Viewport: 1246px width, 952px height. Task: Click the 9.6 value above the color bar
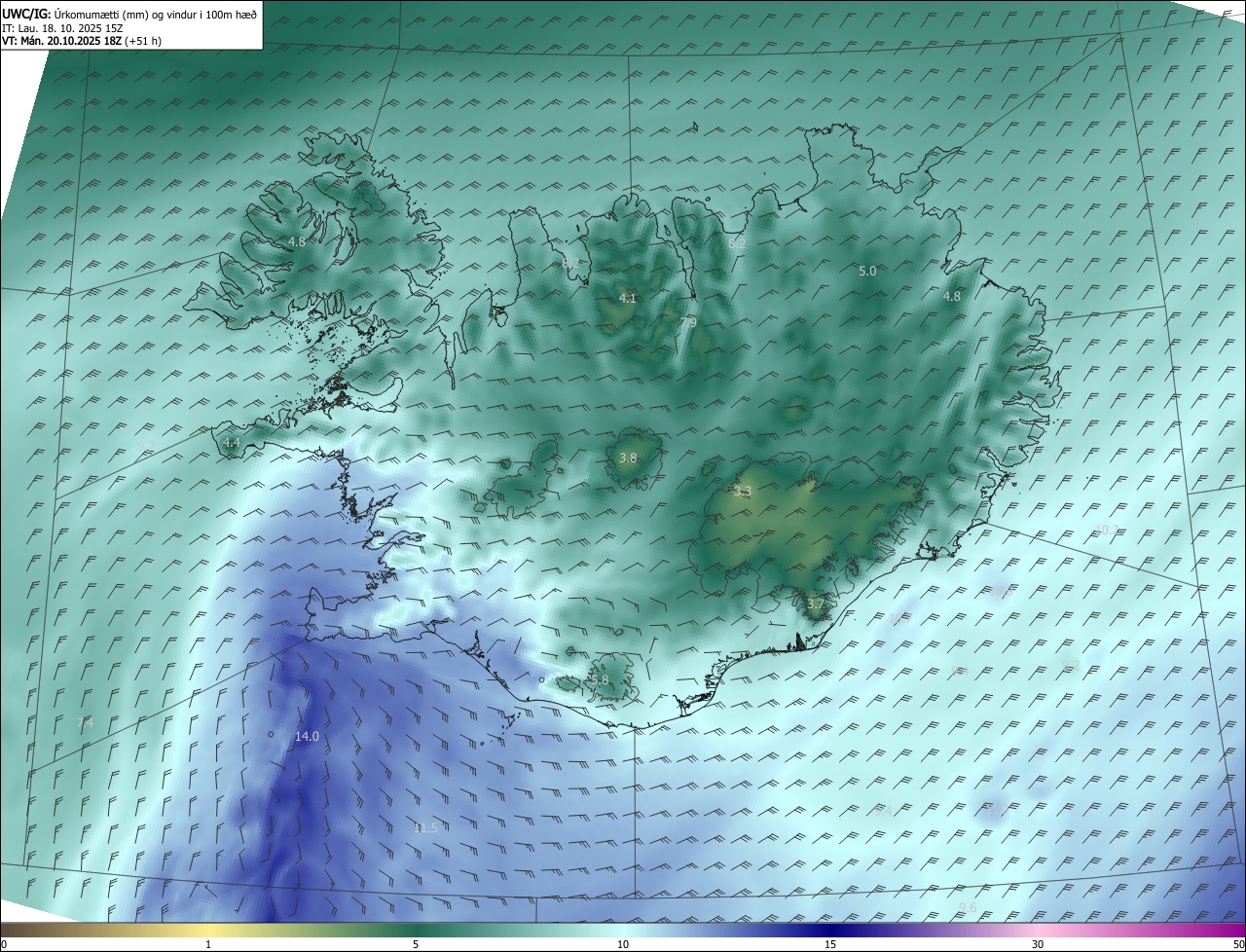pos(968,908)
